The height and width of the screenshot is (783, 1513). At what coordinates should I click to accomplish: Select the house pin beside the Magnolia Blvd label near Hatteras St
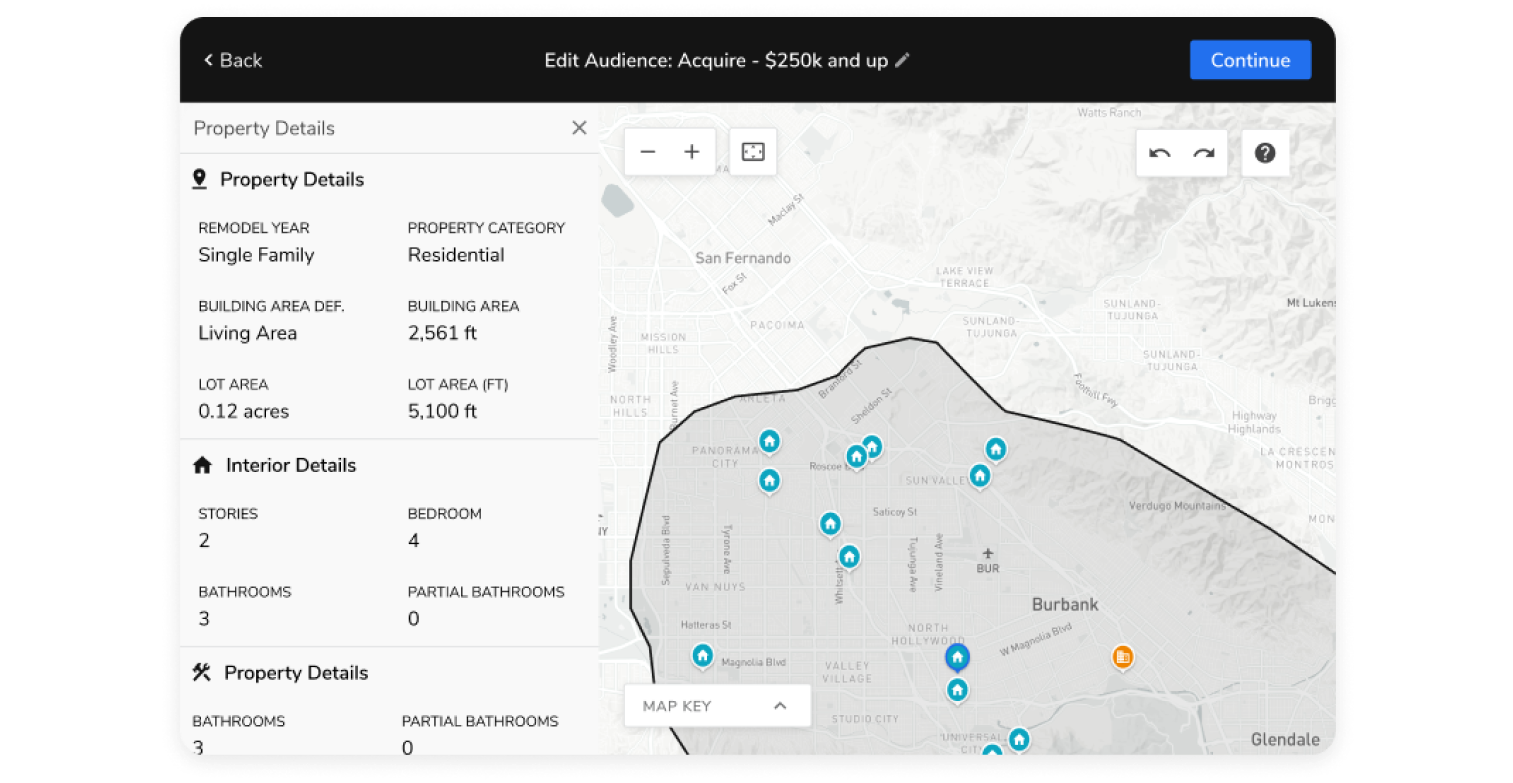[x=703, y=656]
